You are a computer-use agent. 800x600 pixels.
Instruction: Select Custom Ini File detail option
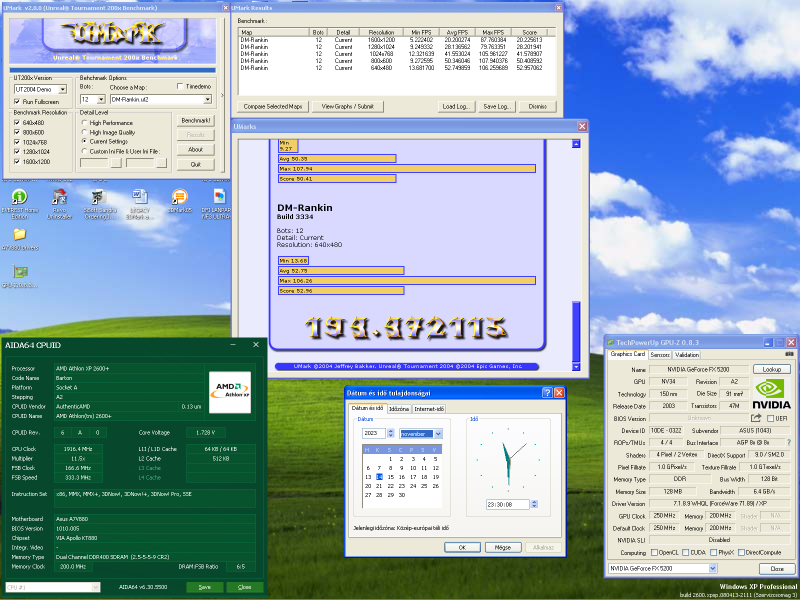pyautogui.click(x=85, y=151)
